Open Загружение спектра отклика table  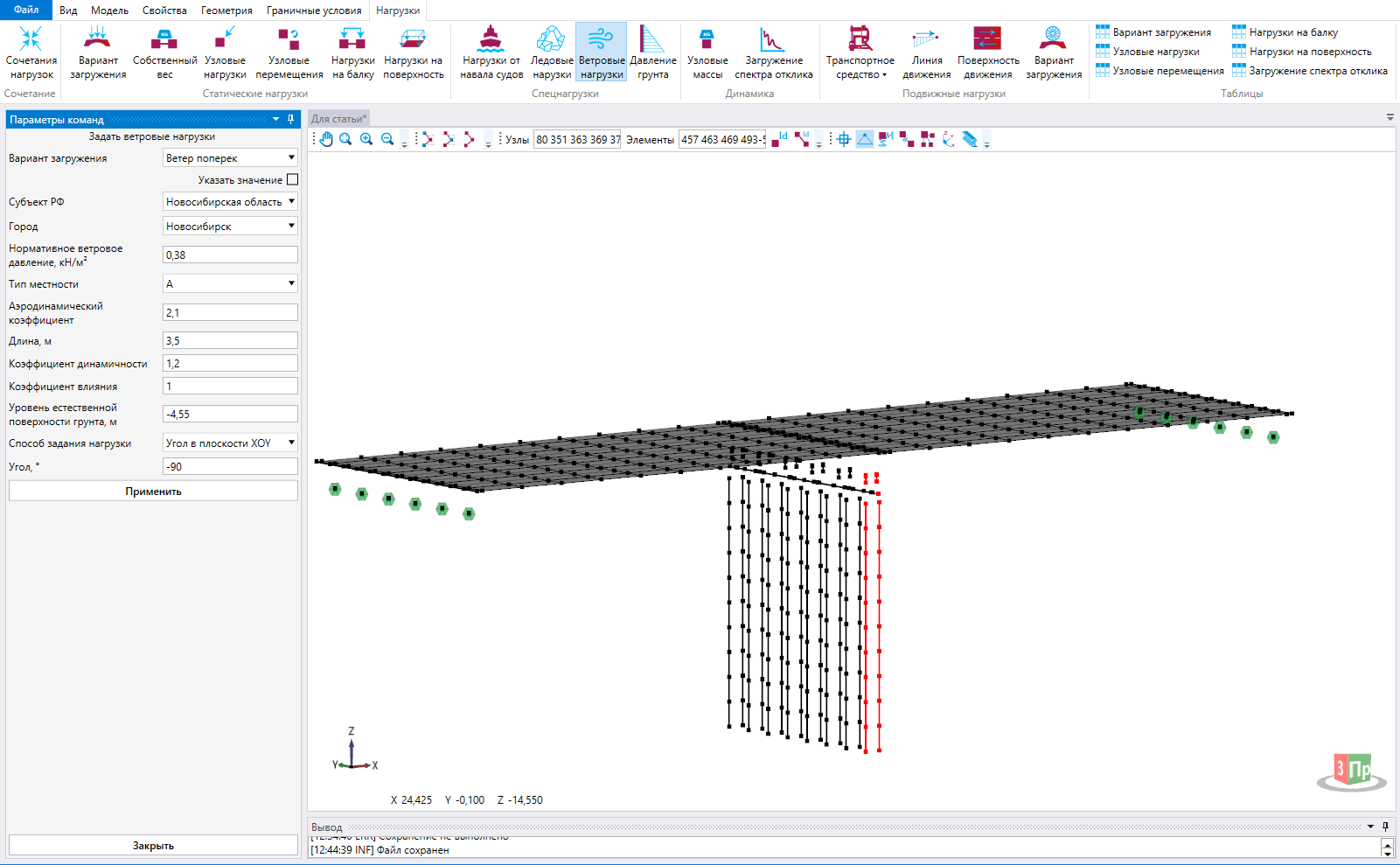pyautogui.click(x=1309, y=71)
